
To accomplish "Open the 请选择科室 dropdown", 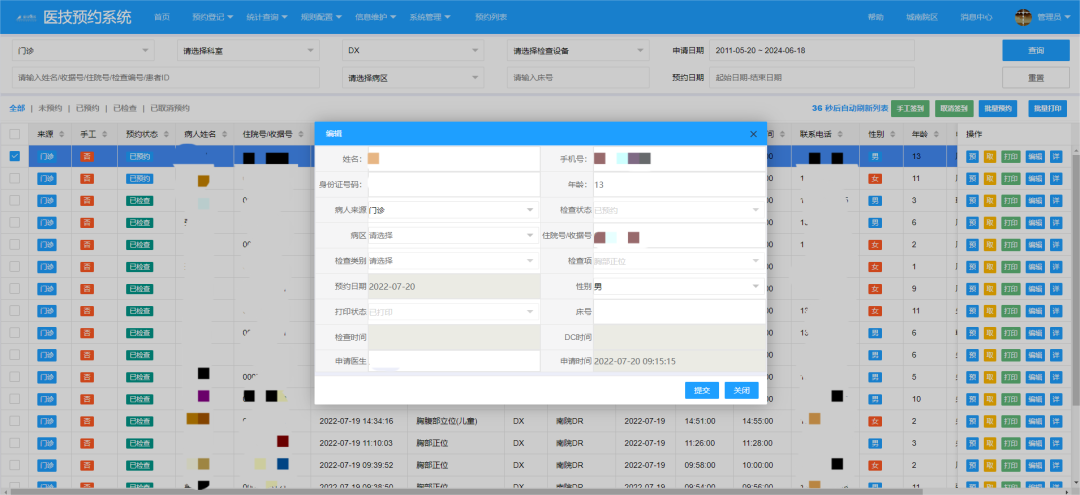I will pos(249,50).
